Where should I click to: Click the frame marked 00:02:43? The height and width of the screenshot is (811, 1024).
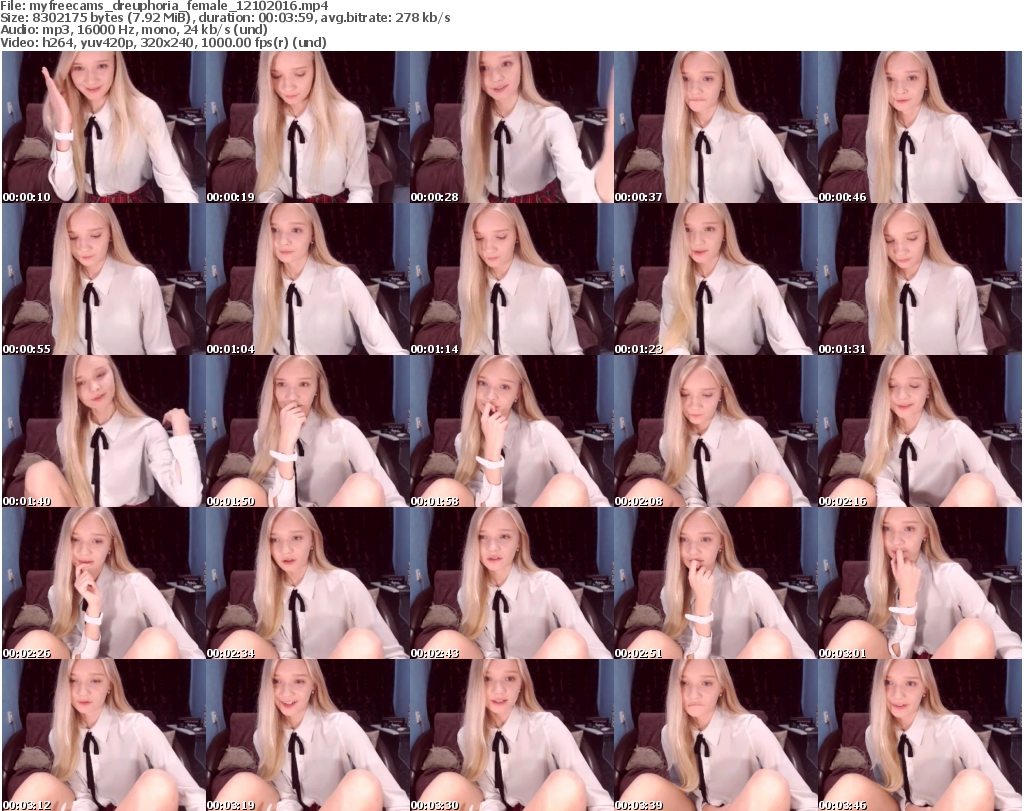pos(510,583)
